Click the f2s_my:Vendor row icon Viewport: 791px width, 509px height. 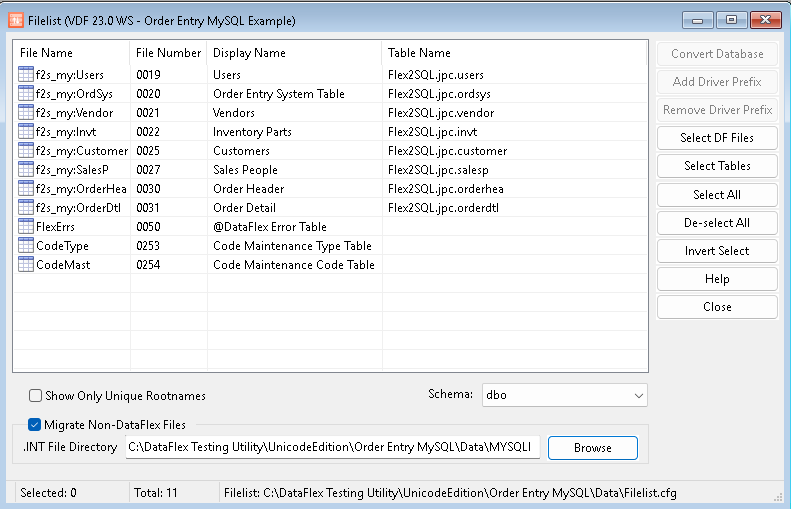point(26,113)
